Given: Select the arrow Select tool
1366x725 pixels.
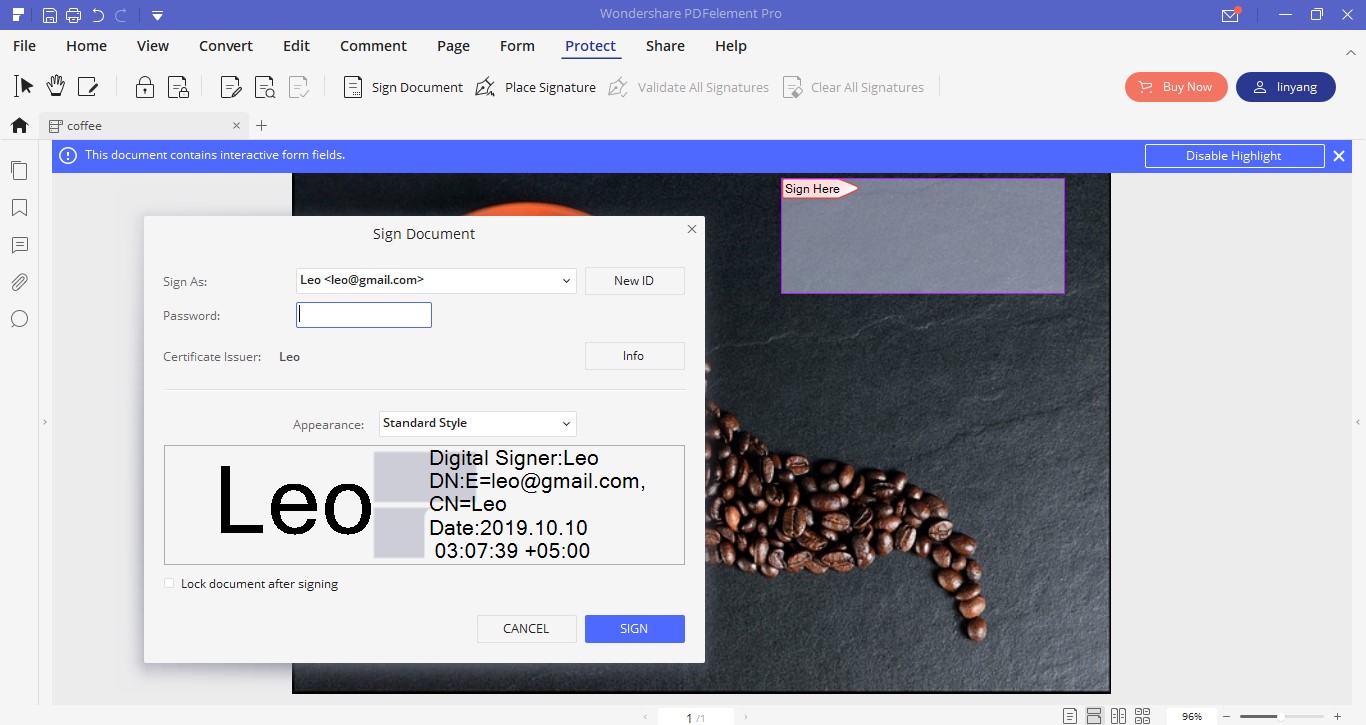Looking at the screenshot, I should tap(24, 87).
